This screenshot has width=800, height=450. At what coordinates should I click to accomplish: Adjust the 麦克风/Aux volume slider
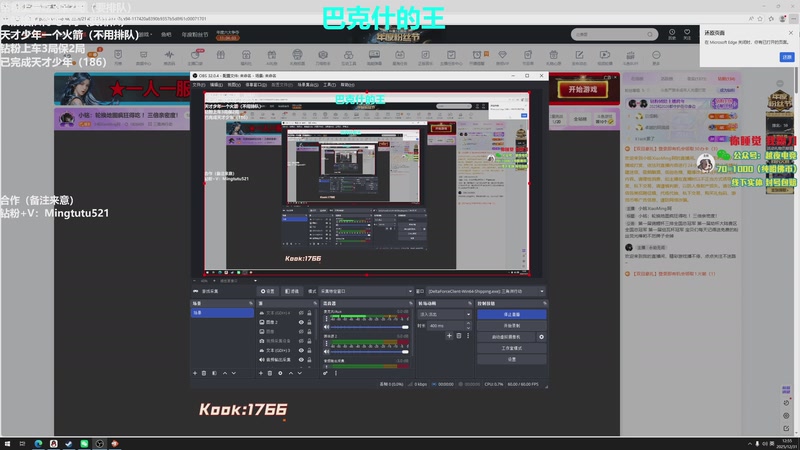(370, 327)
